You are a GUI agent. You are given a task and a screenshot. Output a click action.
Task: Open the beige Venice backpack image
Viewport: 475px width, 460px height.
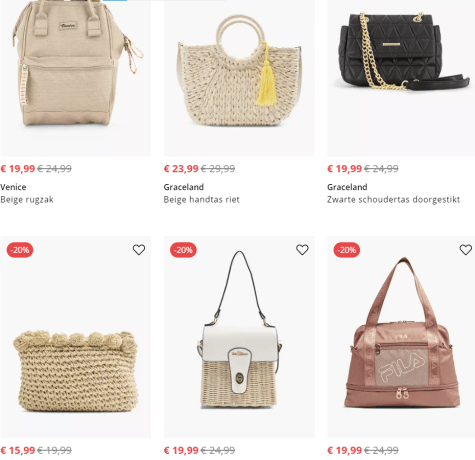76,78
